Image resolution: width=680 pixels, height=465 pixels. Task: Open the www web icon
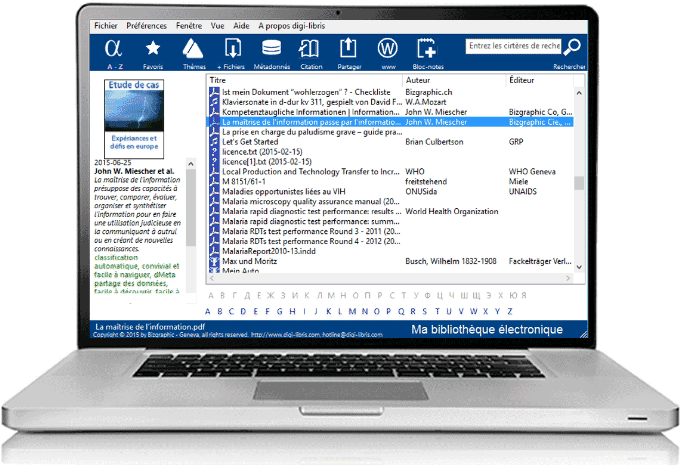pos(387,48)
